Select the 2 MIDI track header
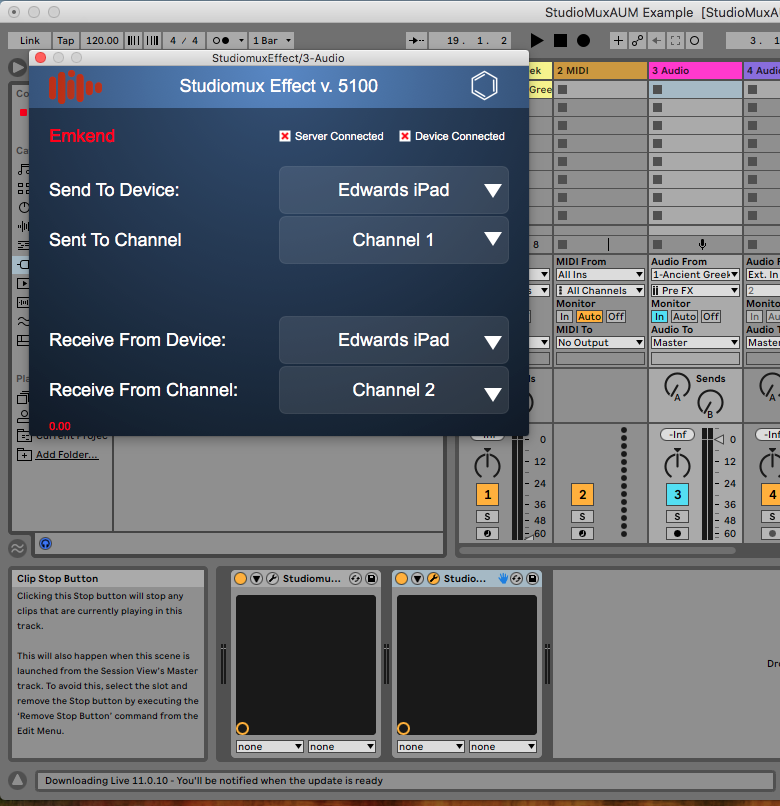780x806 pixels. pos(600,70)
